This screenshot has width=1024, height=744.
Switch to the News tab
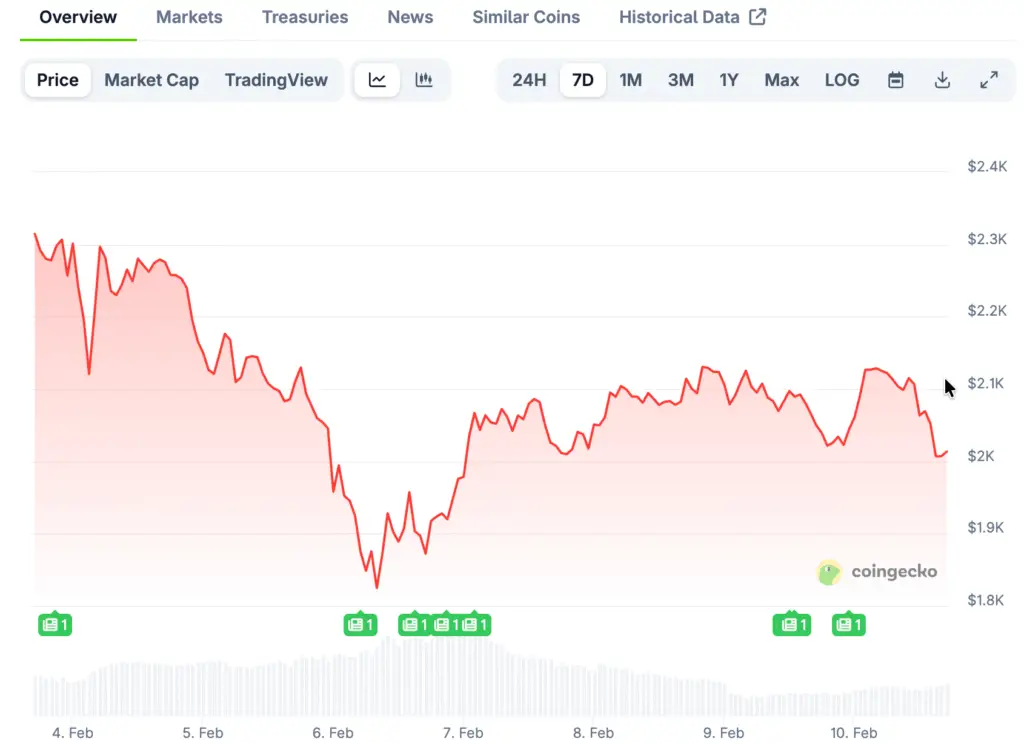pos(410,17)
